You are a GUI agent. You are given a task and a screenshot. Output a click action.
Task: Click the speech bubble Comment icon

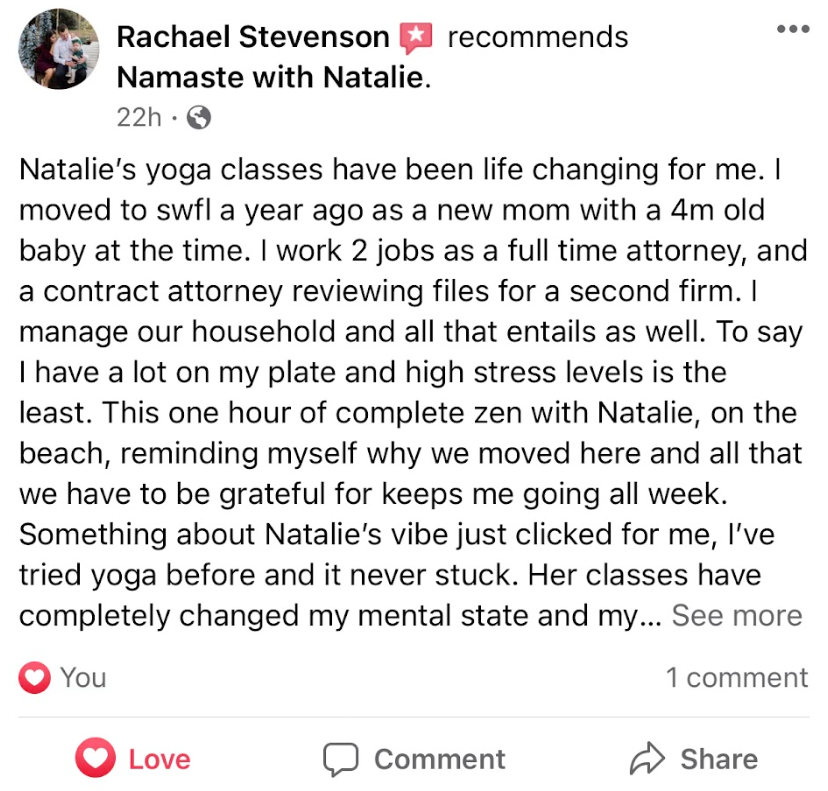coord(341,760)
